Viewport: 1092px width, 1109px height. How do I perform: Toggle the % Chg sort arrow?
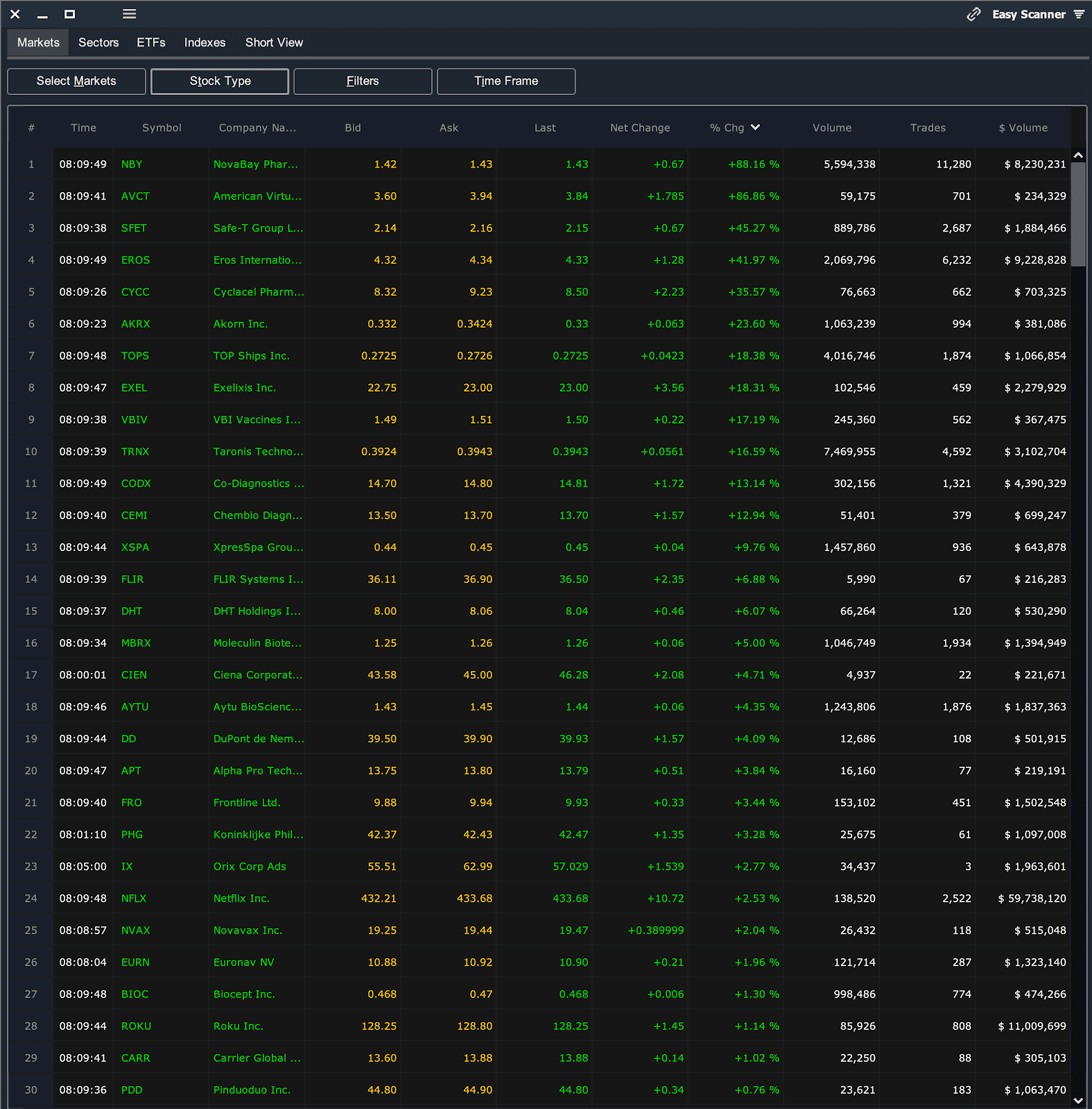[x=755, y=128]
